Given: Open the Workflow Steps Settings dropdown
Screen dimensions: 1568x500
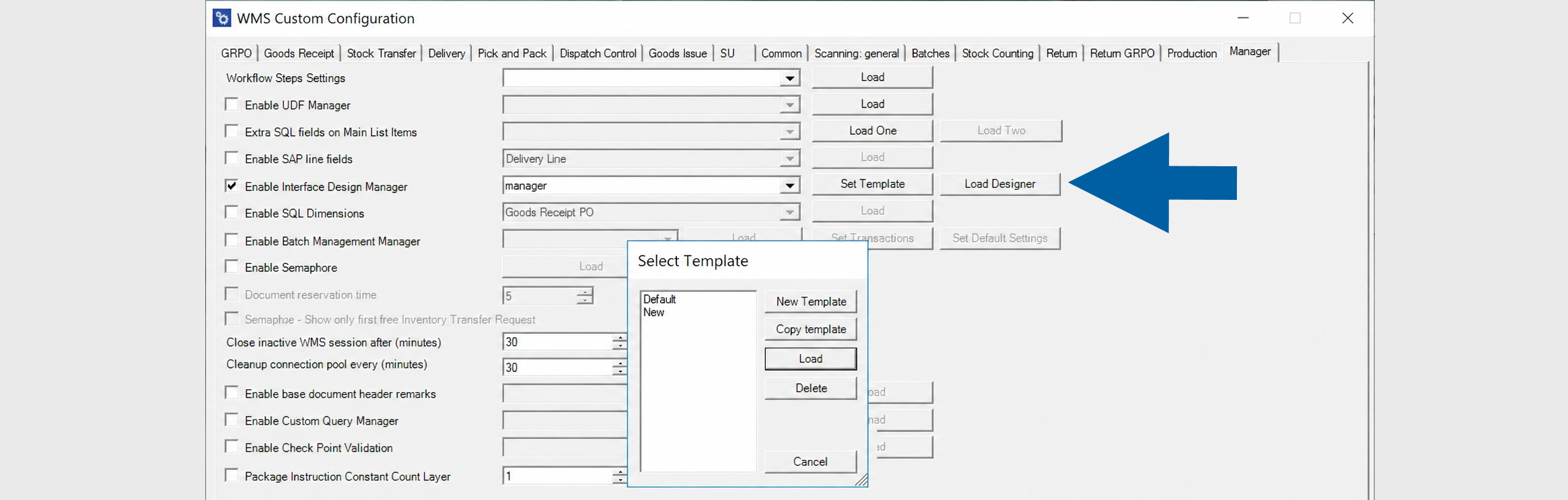Looking at the screenshot, I should click(789, 78).
